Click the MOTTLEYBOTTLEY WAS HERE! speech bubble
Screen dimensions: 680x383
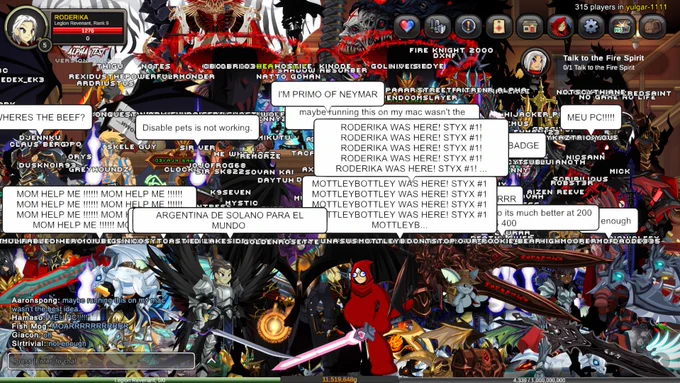coord(399,204)
